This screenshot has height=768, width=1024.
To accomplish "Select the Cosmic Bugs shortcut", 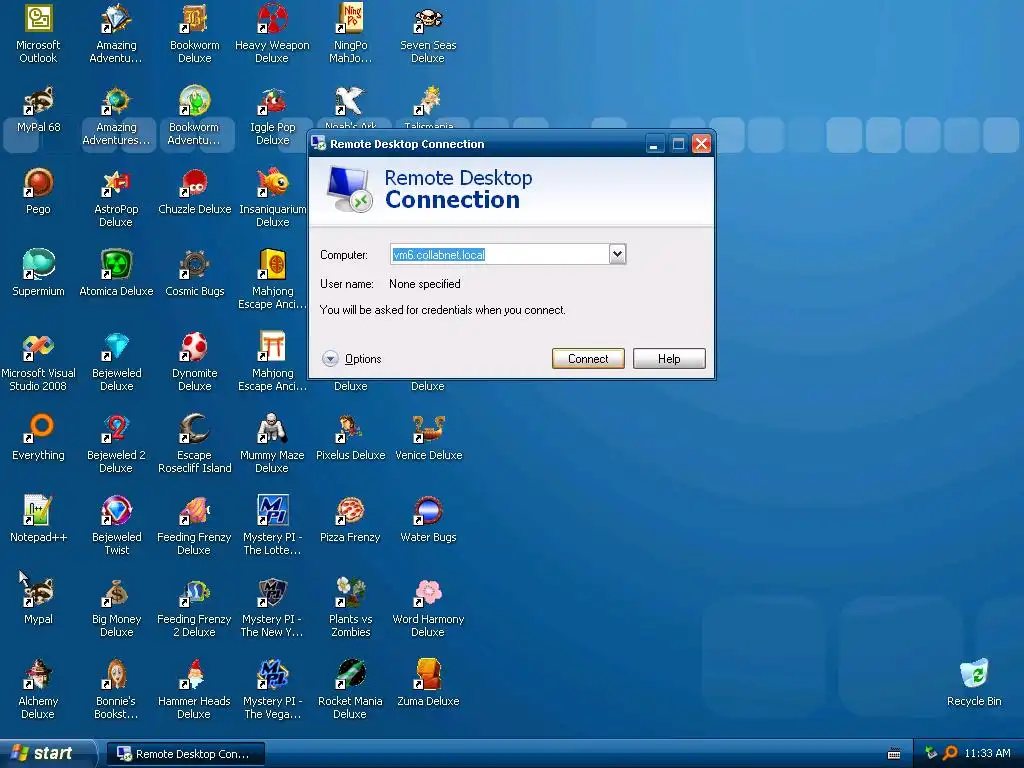I will (194, 264).
